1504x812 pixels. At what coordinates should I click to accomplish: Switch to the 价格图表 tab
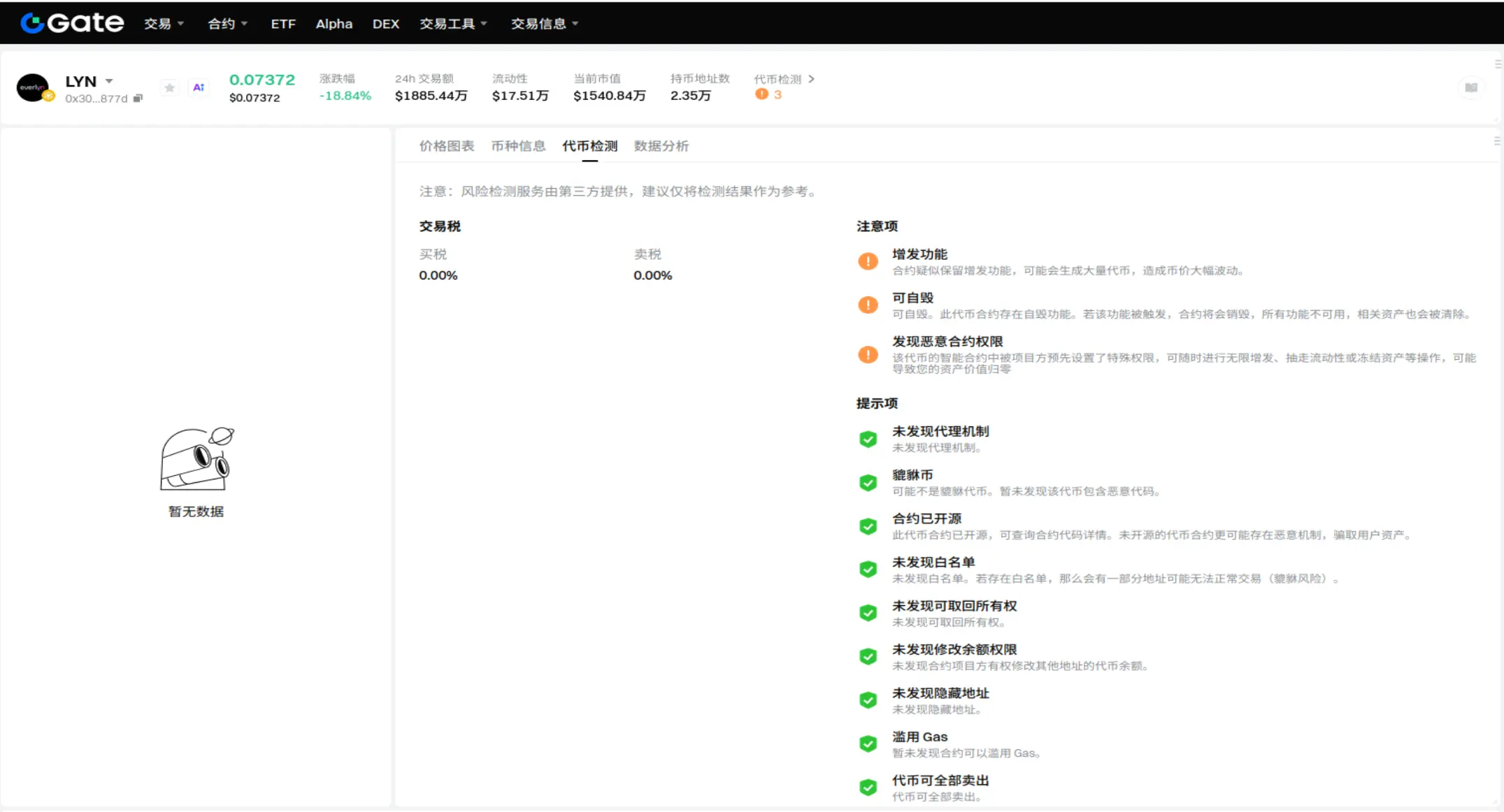(x=446, y=146)
